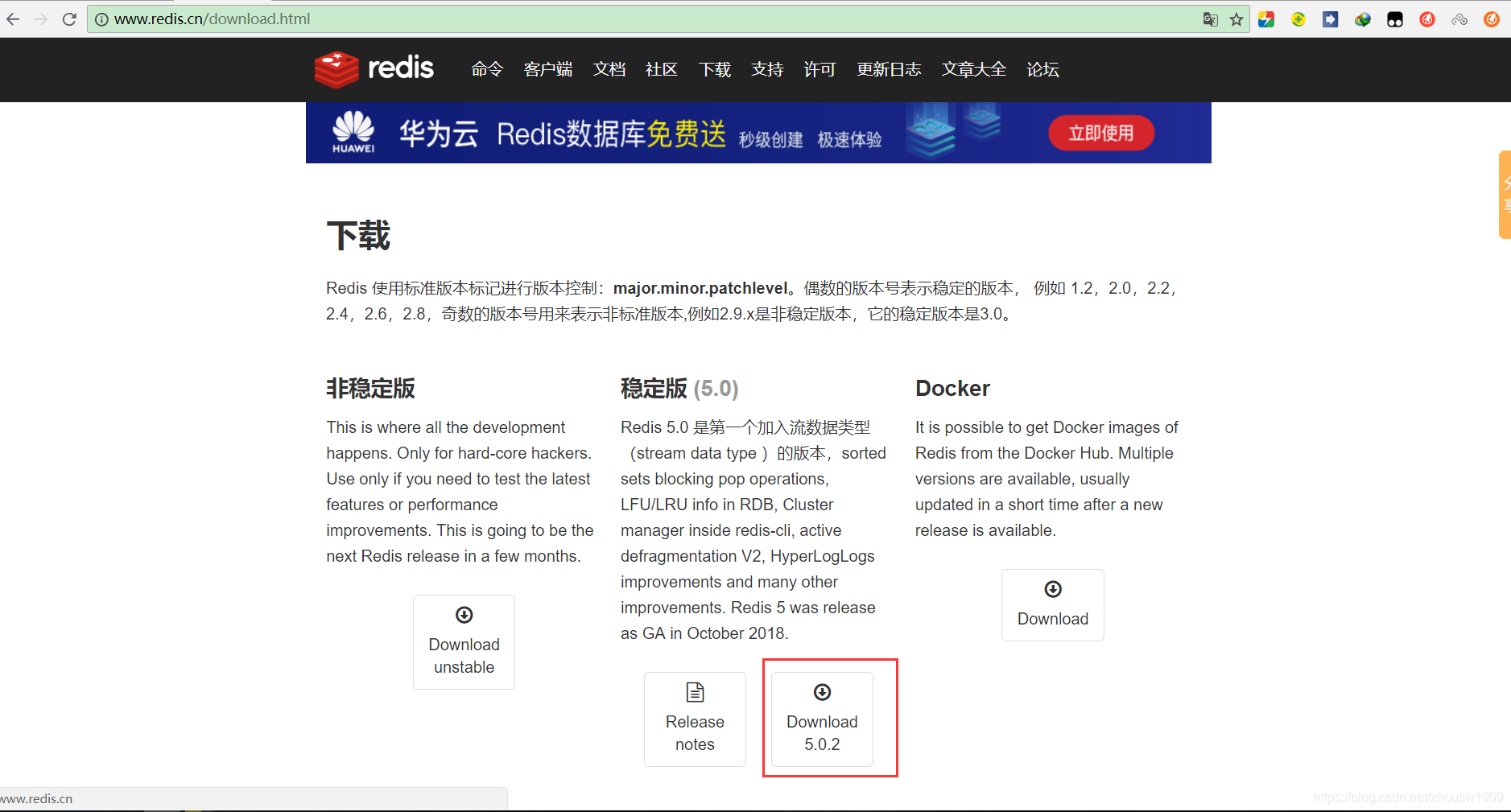This screenshot has width=1511, height=812.
Task: Click the Docker section heading
Action: click(952, 389)
